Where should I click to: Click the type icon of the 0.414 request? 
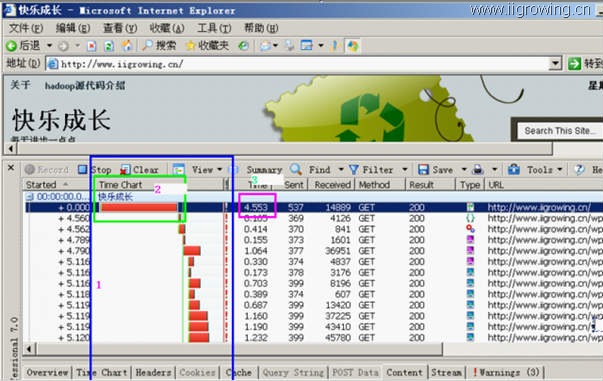click(470, 229)
